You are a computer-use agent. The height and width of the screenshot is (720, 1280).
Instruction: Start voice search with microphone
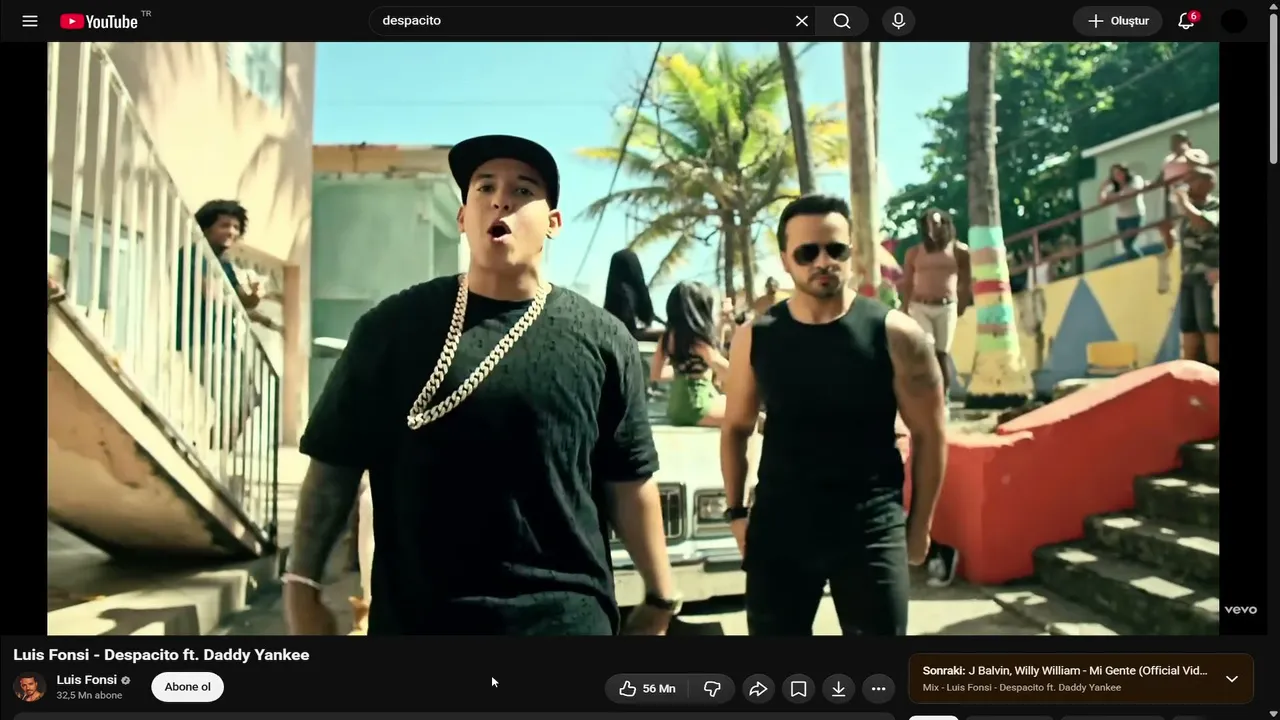(x=898, y=21)
